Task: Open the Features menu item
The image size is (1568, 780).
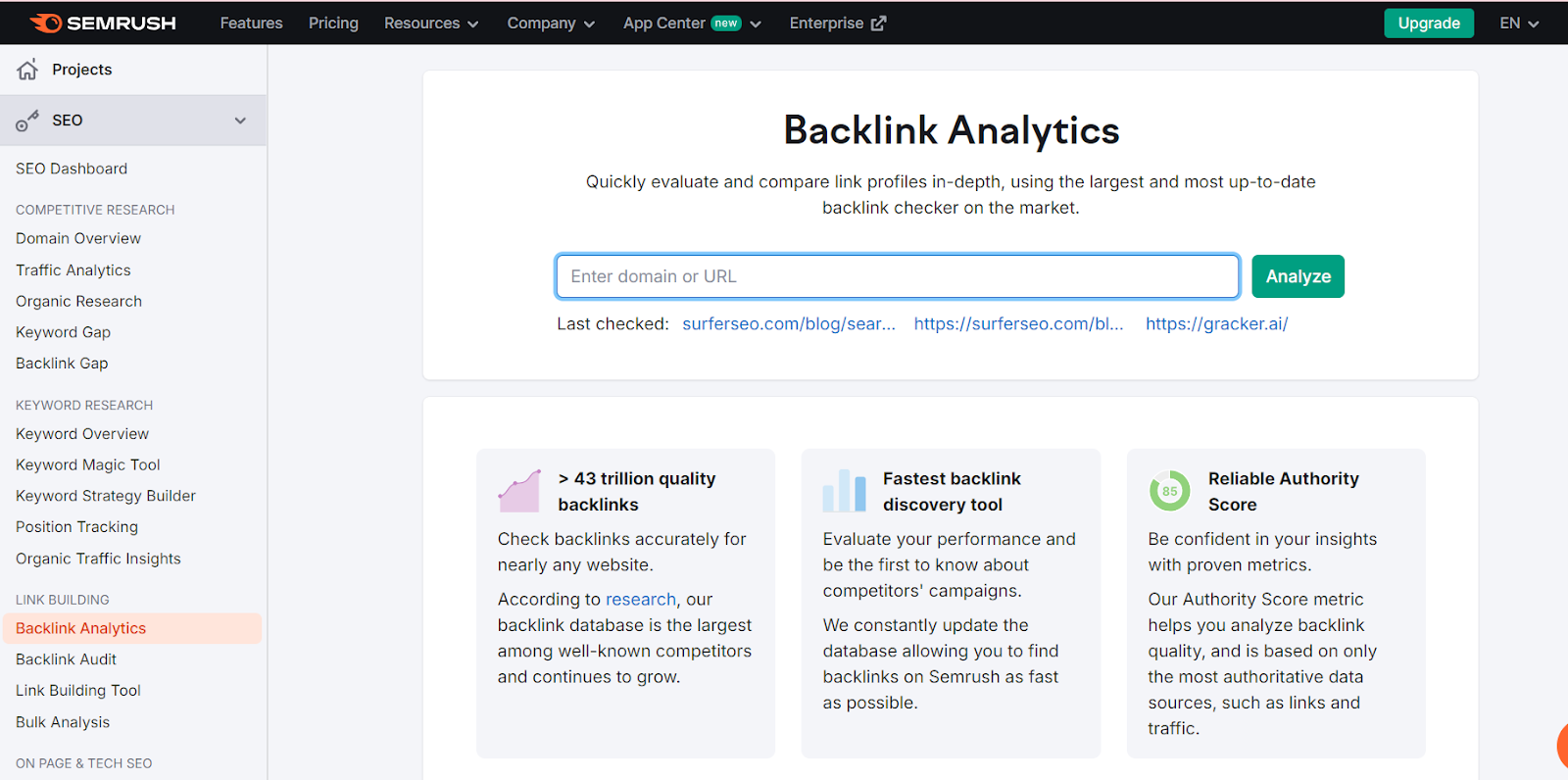Action: 251,23
